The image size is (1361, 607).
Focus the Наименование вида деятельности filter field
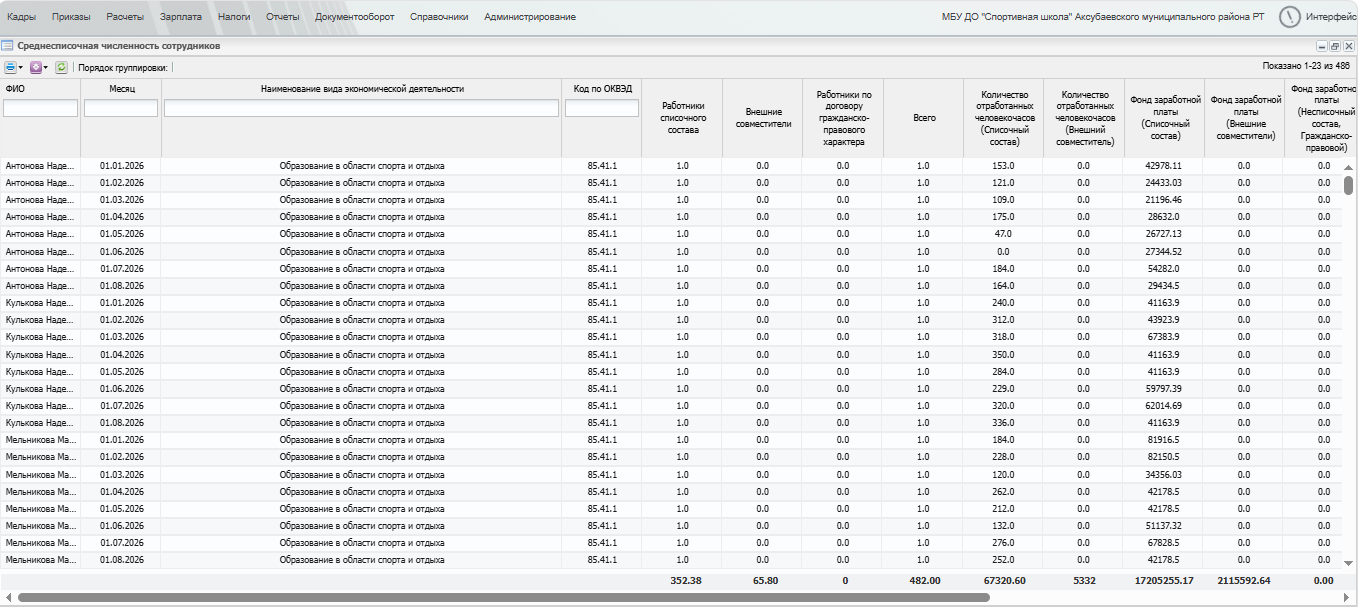pyautogui.click(x=362, y=108)
